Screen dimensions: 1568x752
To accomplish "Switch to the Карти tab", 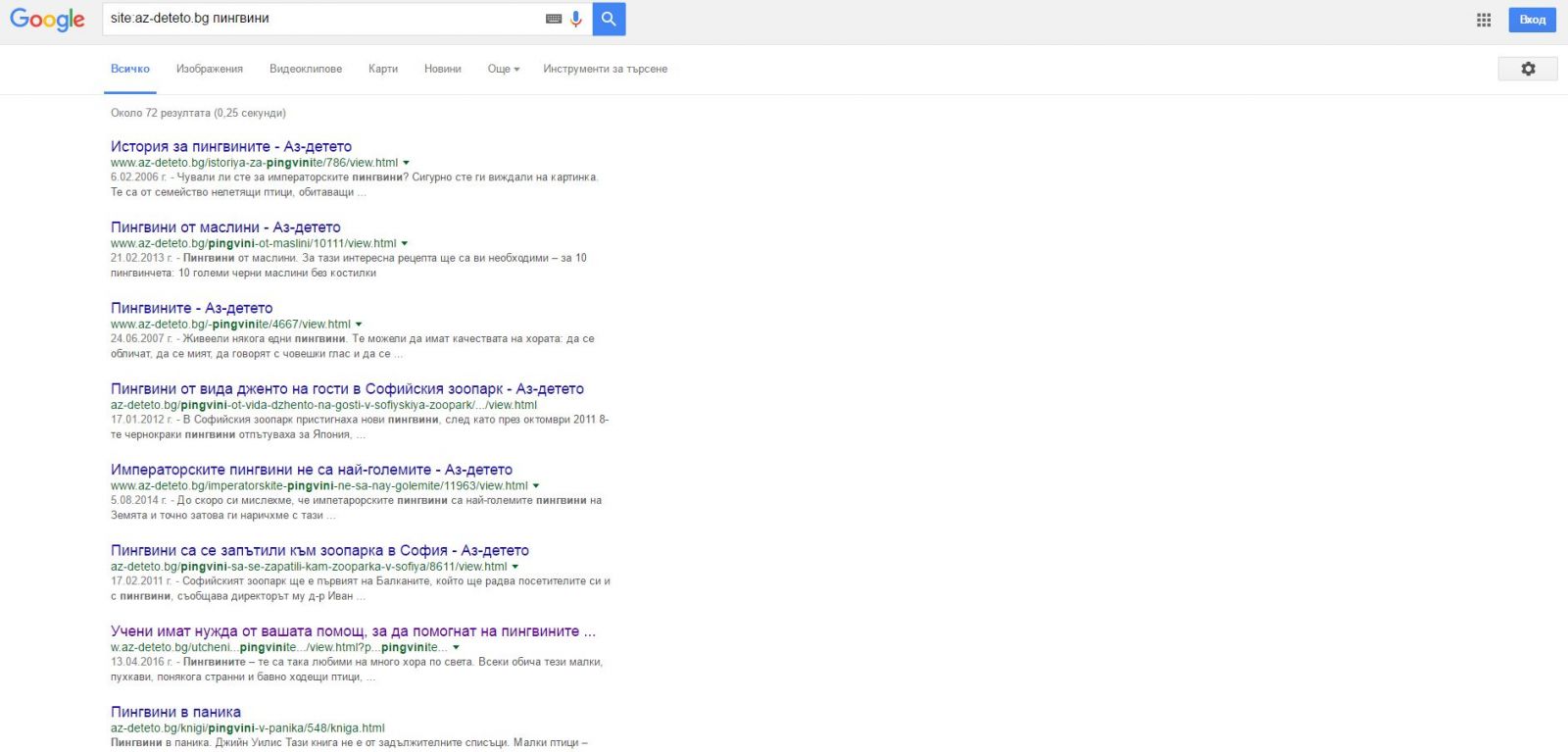I will (383, 69).
